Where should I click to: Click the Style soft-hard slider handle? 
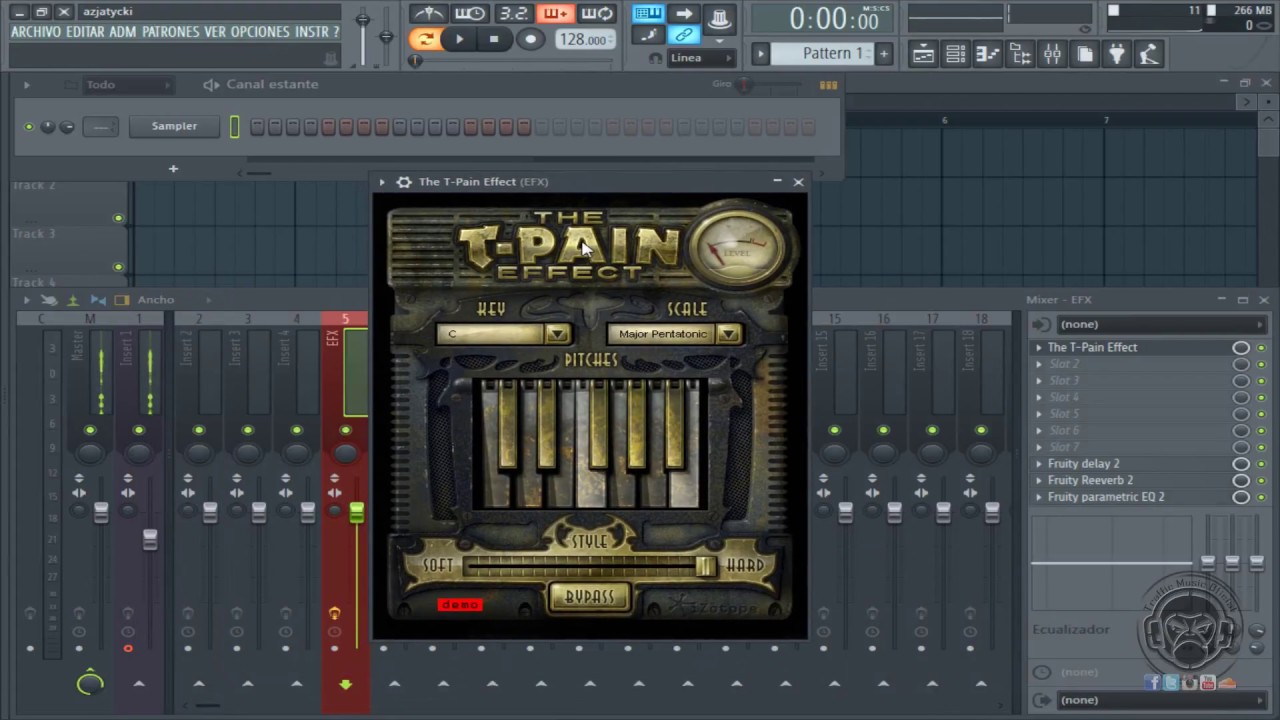(x=705, y=566)
